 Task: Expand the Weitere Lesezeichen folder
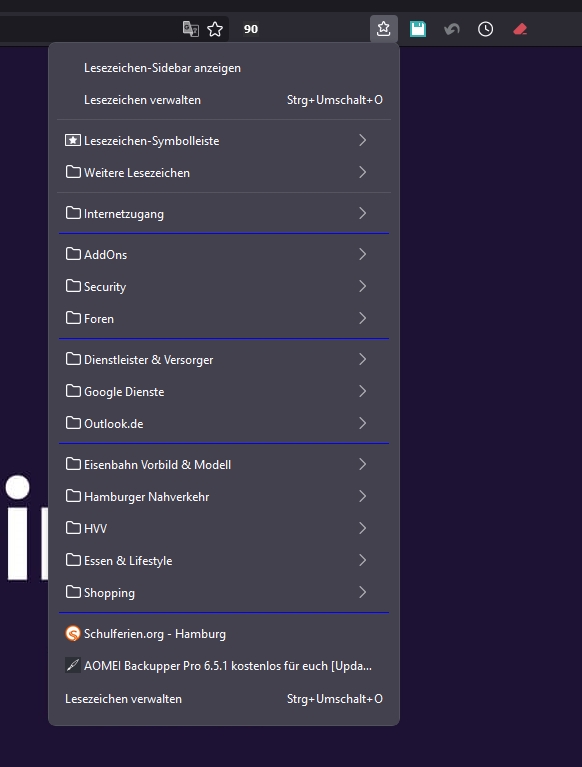point(224,173)
